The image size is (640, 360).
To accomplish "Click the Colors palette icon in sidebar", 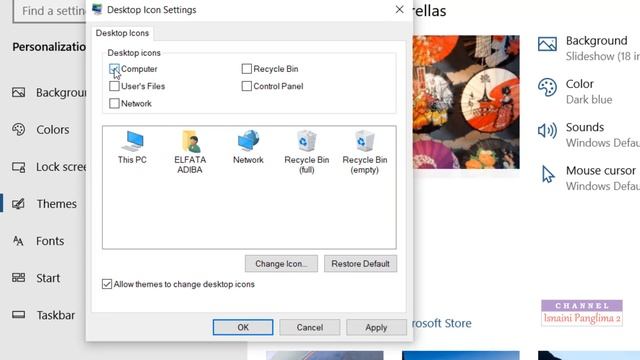I will 18,129.
